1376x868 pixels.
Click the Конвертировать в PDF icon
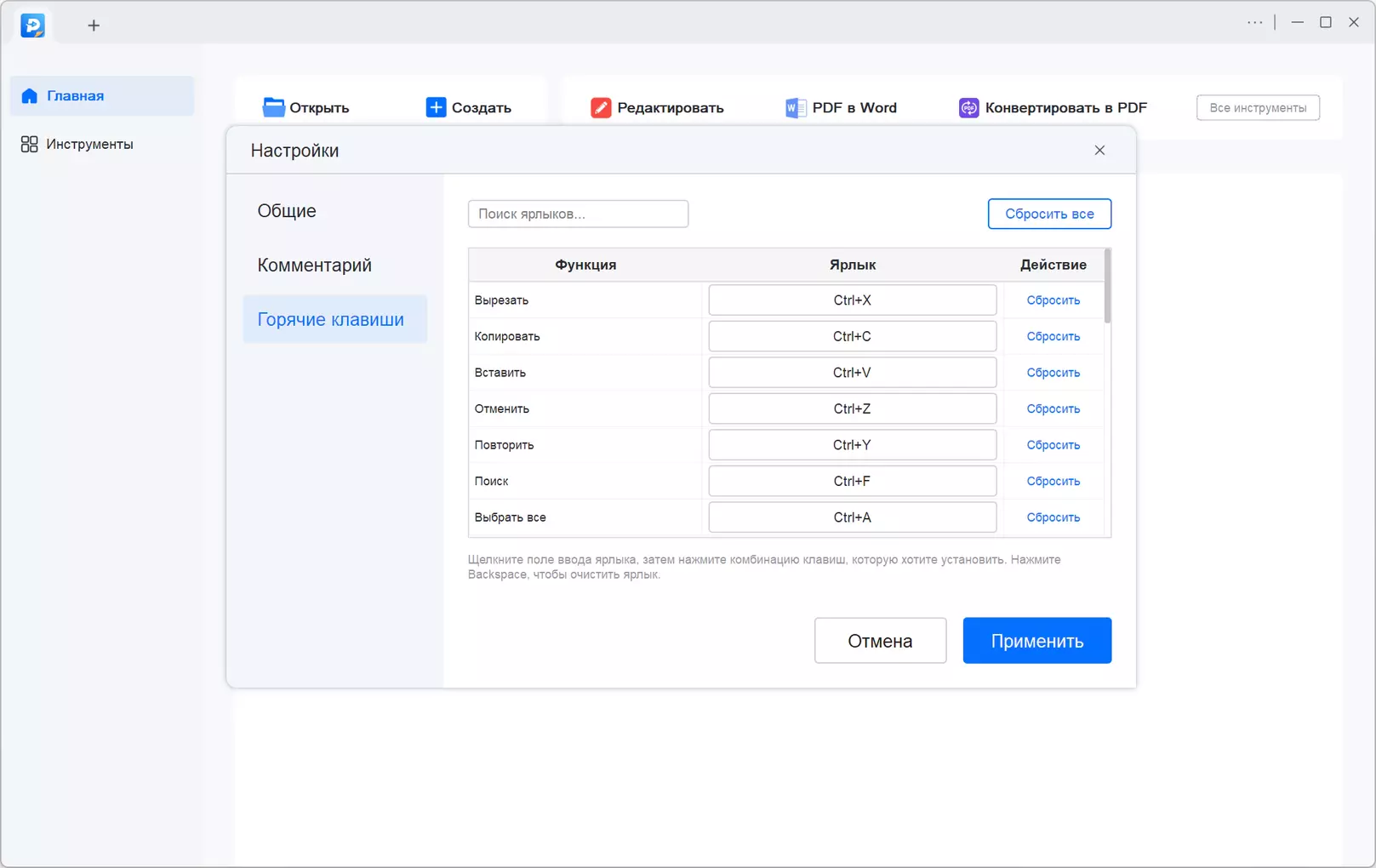[968, 107]
